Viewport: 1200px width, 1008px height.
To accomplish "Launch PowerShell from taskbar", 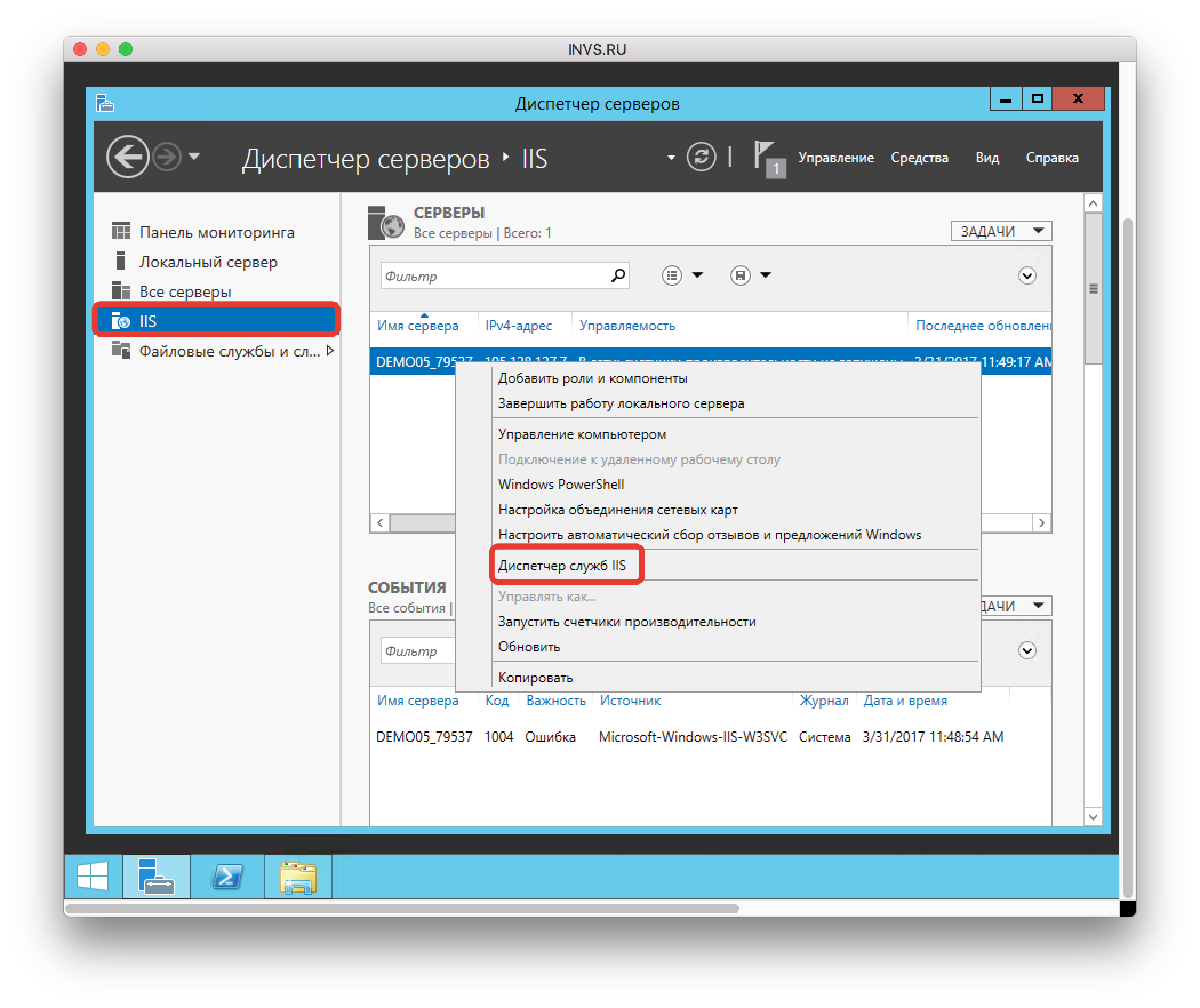I will point(227,875).
